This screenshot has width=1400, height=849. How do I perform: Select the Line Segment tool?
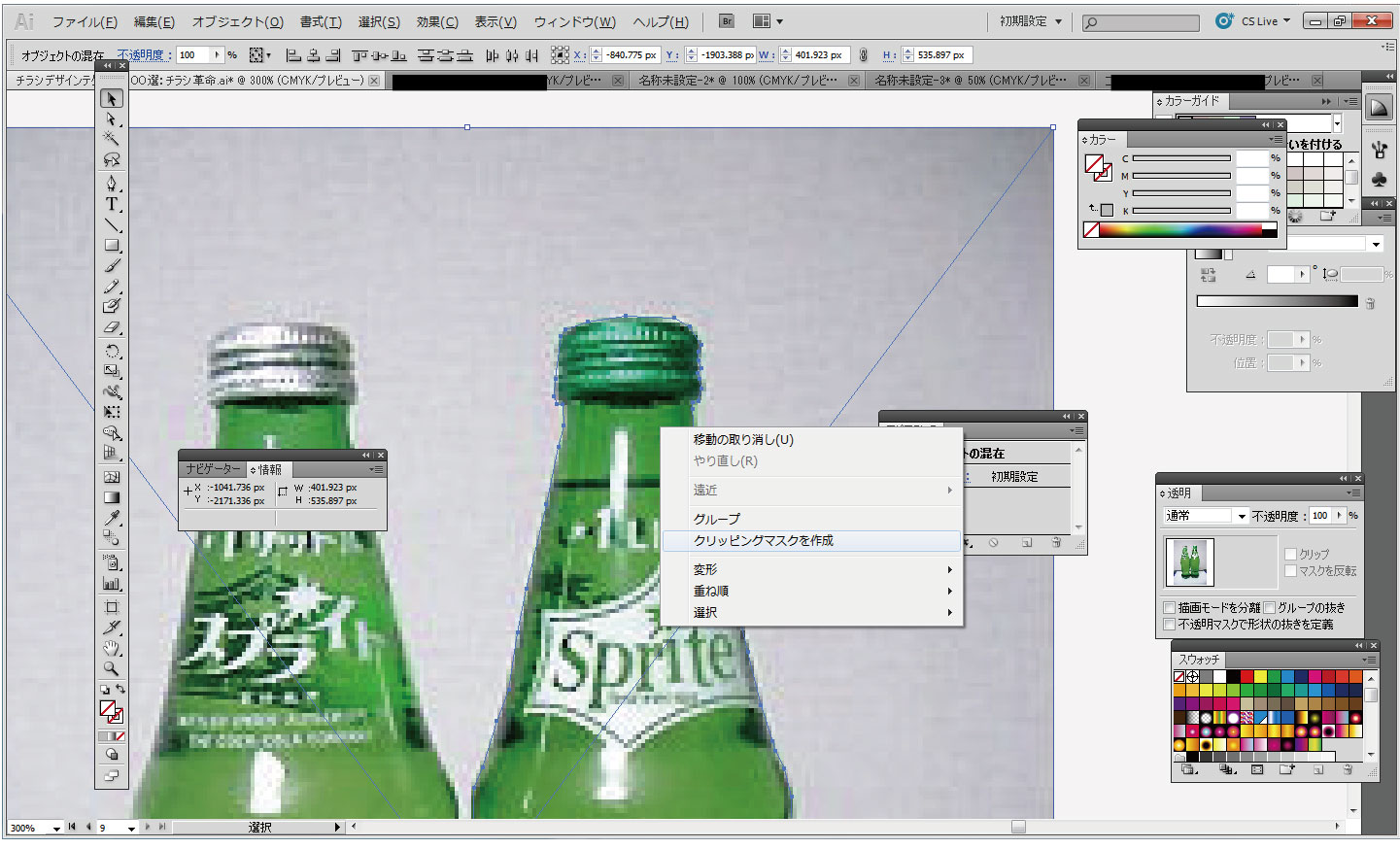112,225
